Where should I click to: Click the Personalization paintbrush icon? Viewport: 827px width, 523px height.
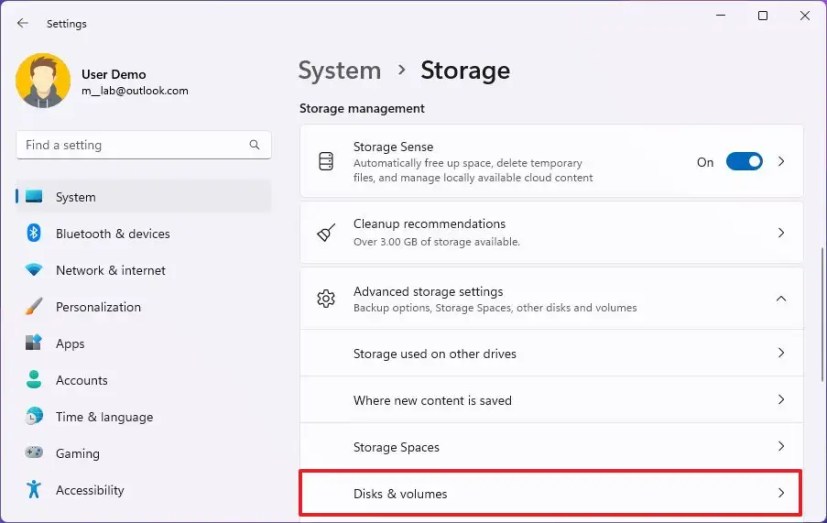tap(34, 306)
